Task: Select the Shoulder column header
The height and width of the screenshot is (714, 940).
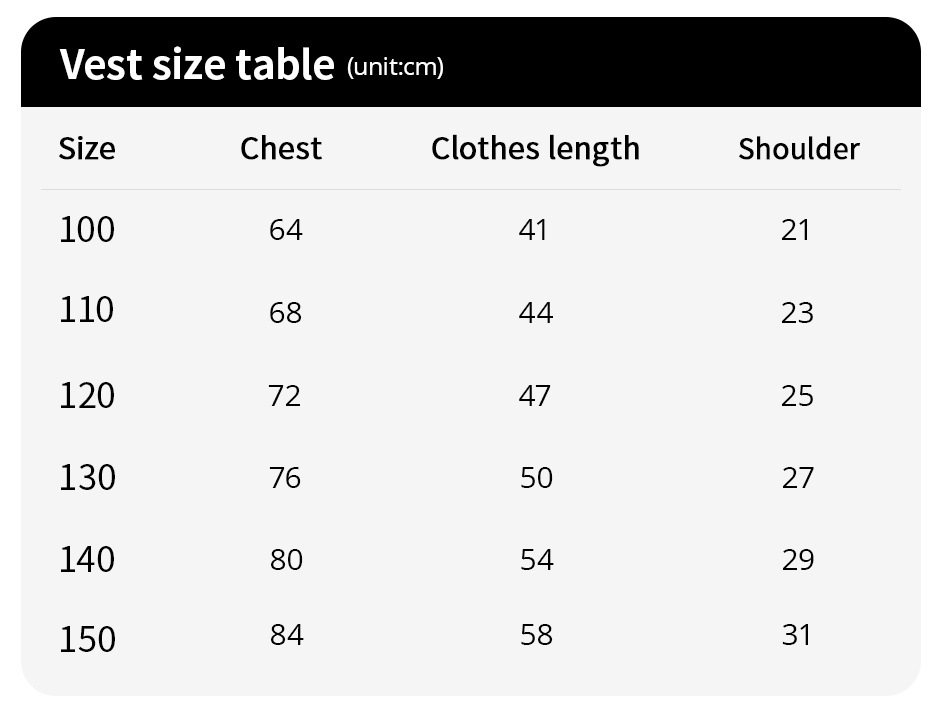Action: pos(799,149)
